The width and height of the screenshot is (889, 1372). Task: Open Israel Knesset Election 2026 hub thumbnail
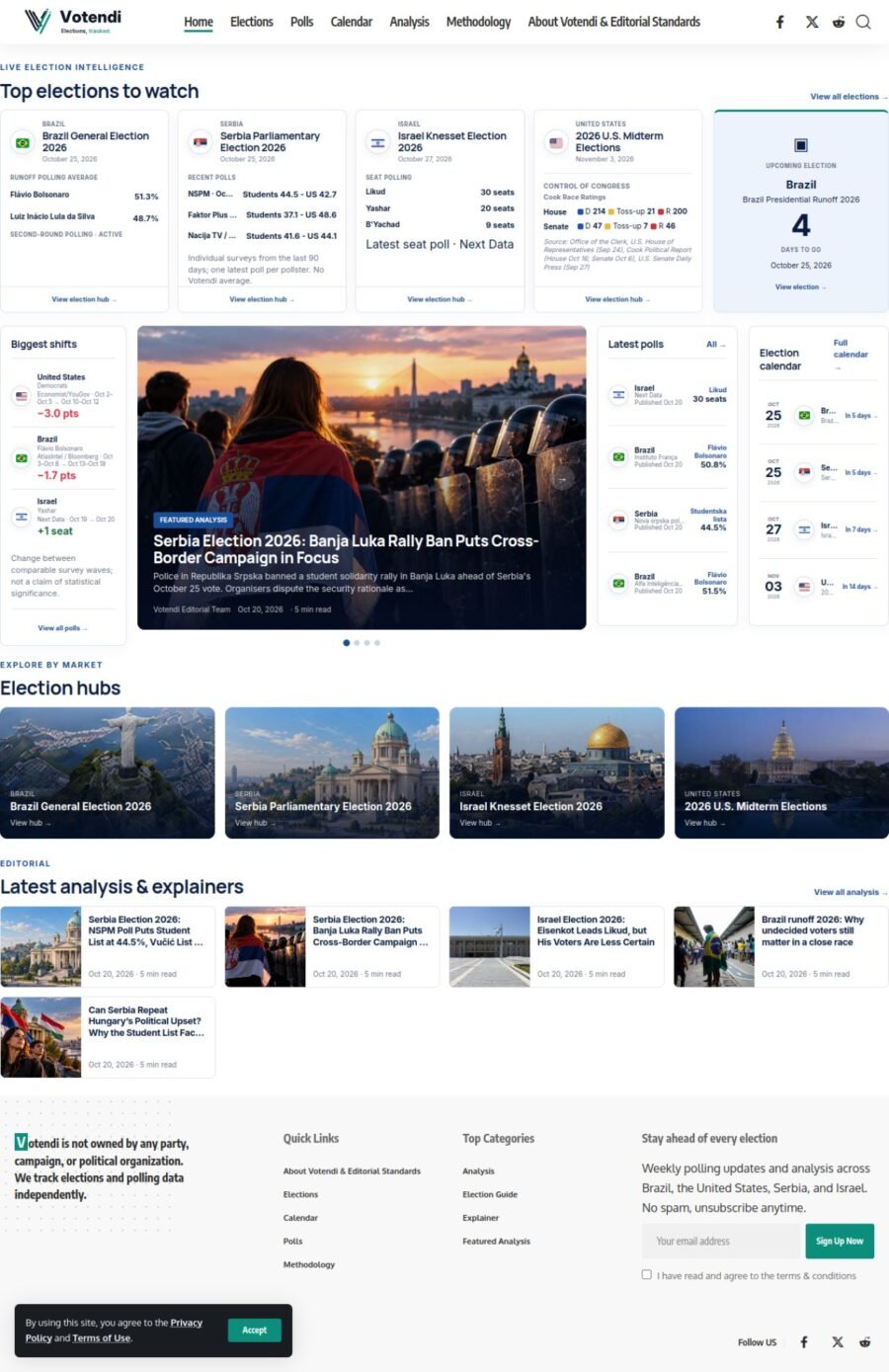click(x=557, y=772)
